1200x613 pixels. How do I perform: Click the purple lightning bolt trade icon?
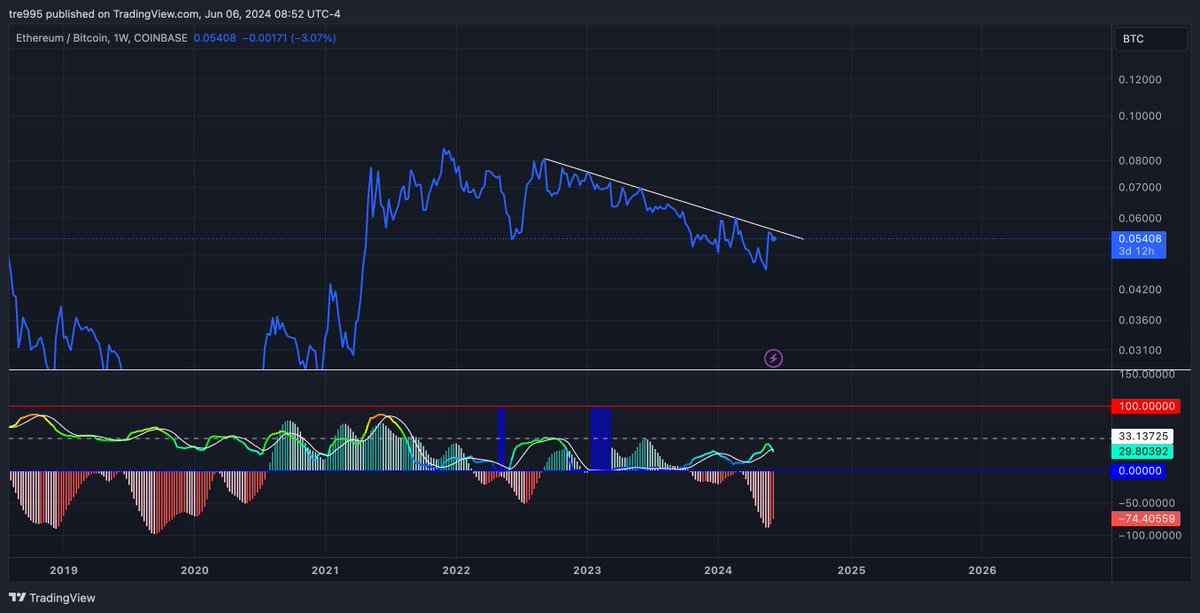coord(773,358)
